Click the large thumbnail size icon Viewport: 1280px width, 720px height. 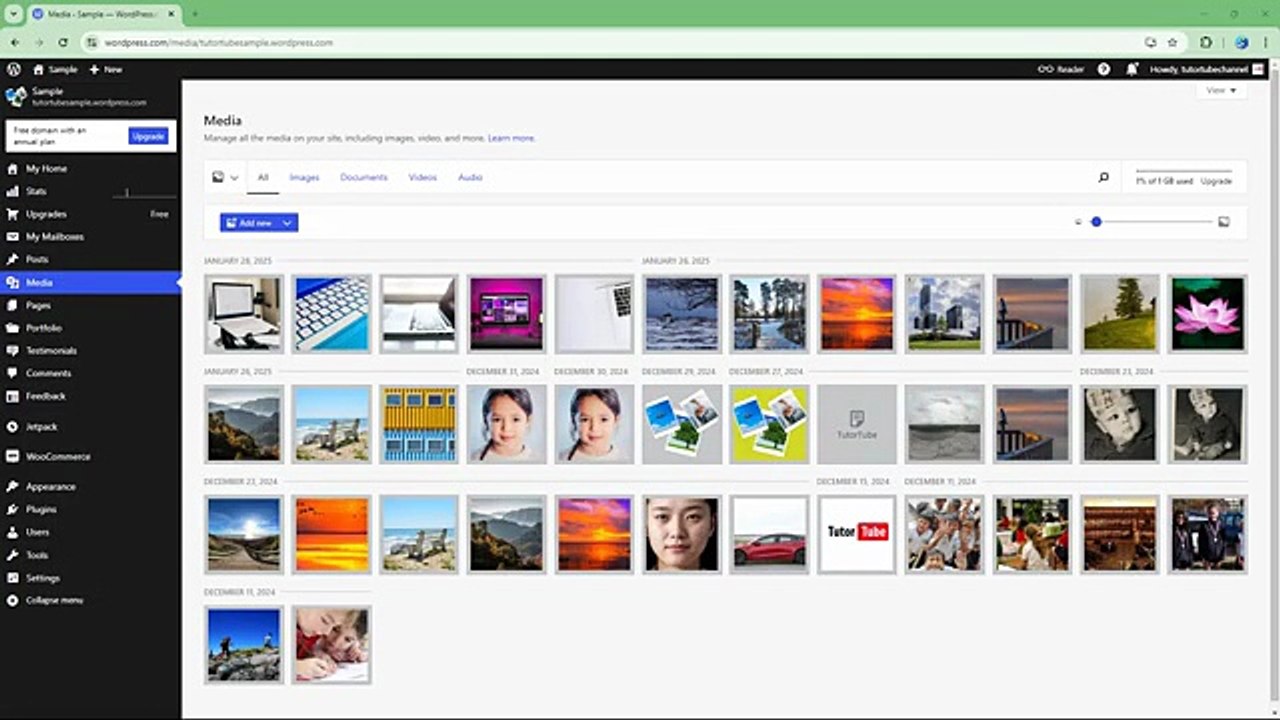[x=1223, y=222]
